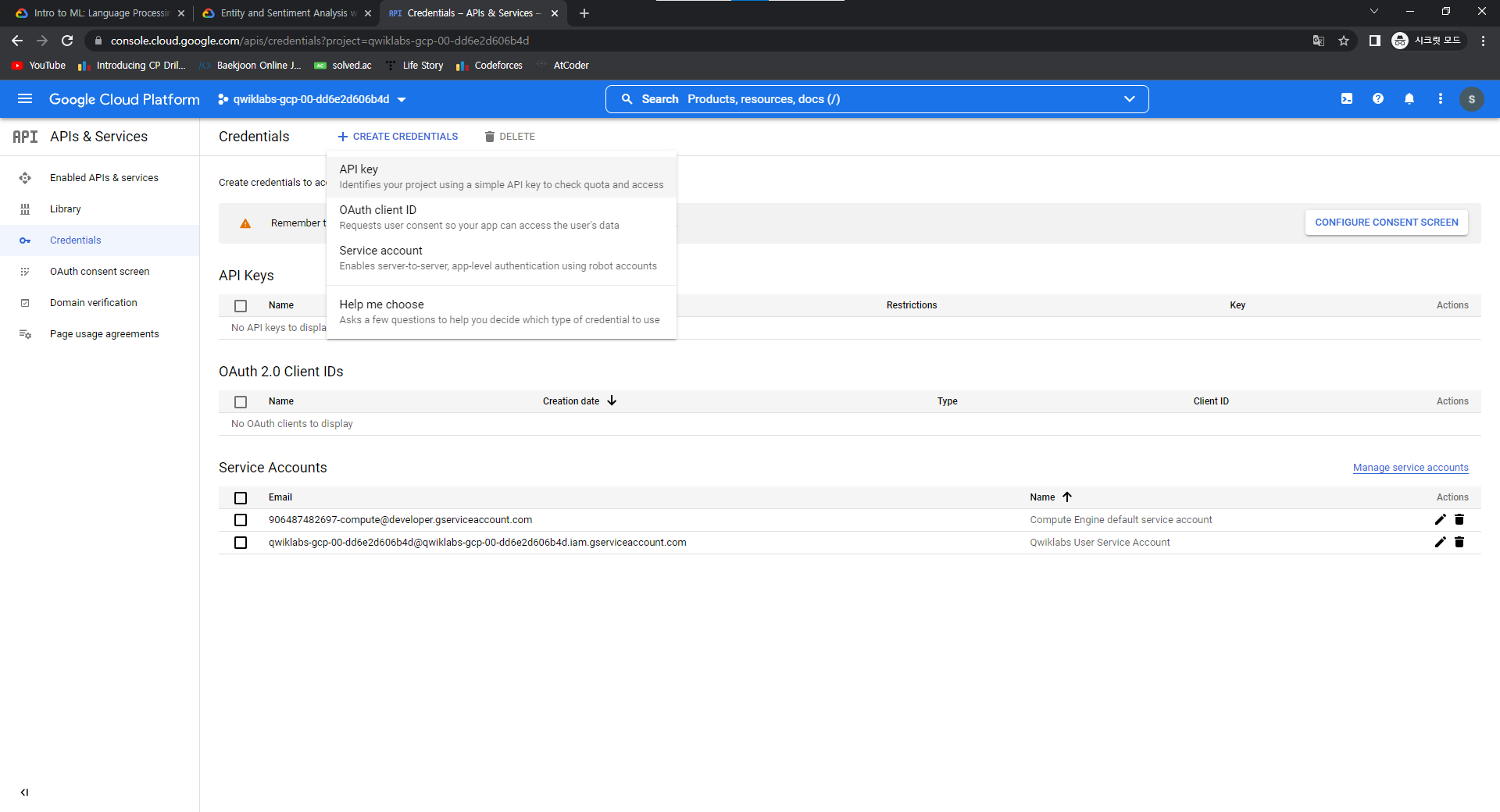Select all service accounts header checkbox
This screenshot has height=812, width=1500.
coord(241,498)
